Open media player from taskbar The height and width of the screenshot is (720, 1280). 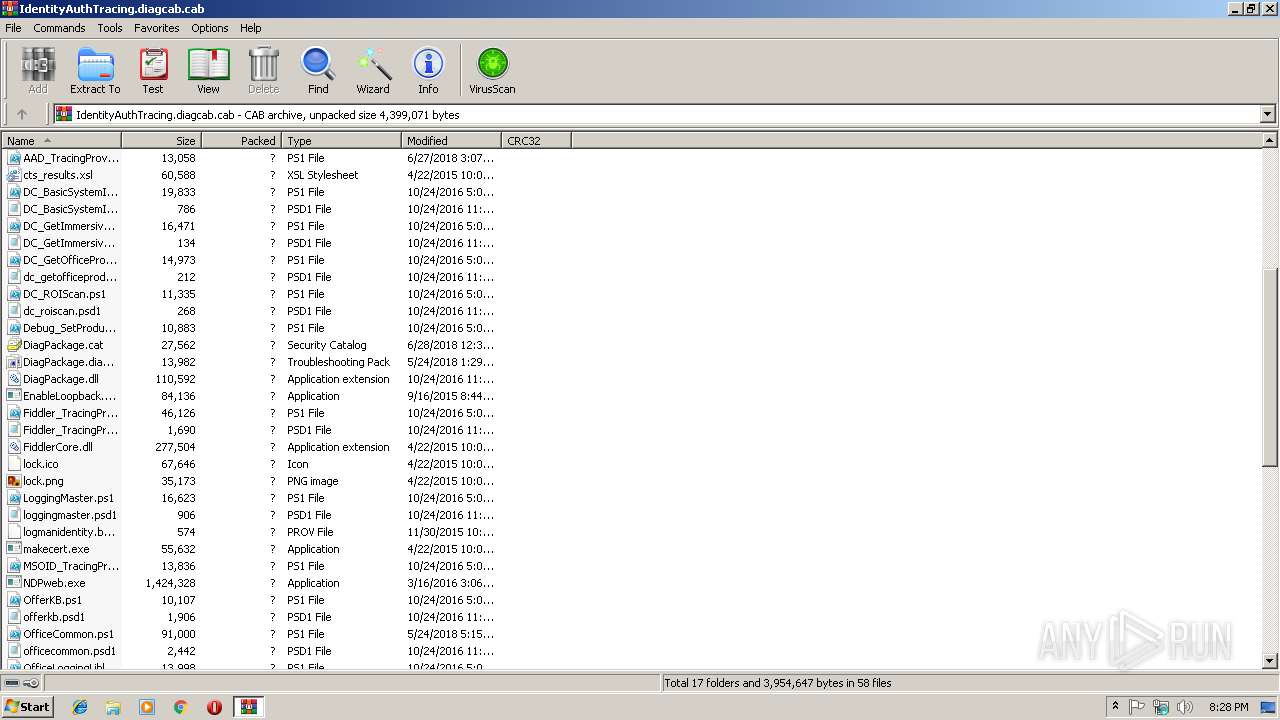[x=147, y=707]
